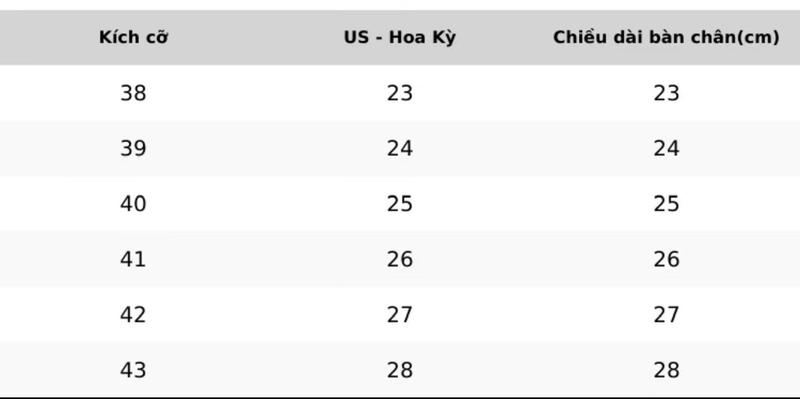Click US value 24 for size 39

tap(399, 148)
